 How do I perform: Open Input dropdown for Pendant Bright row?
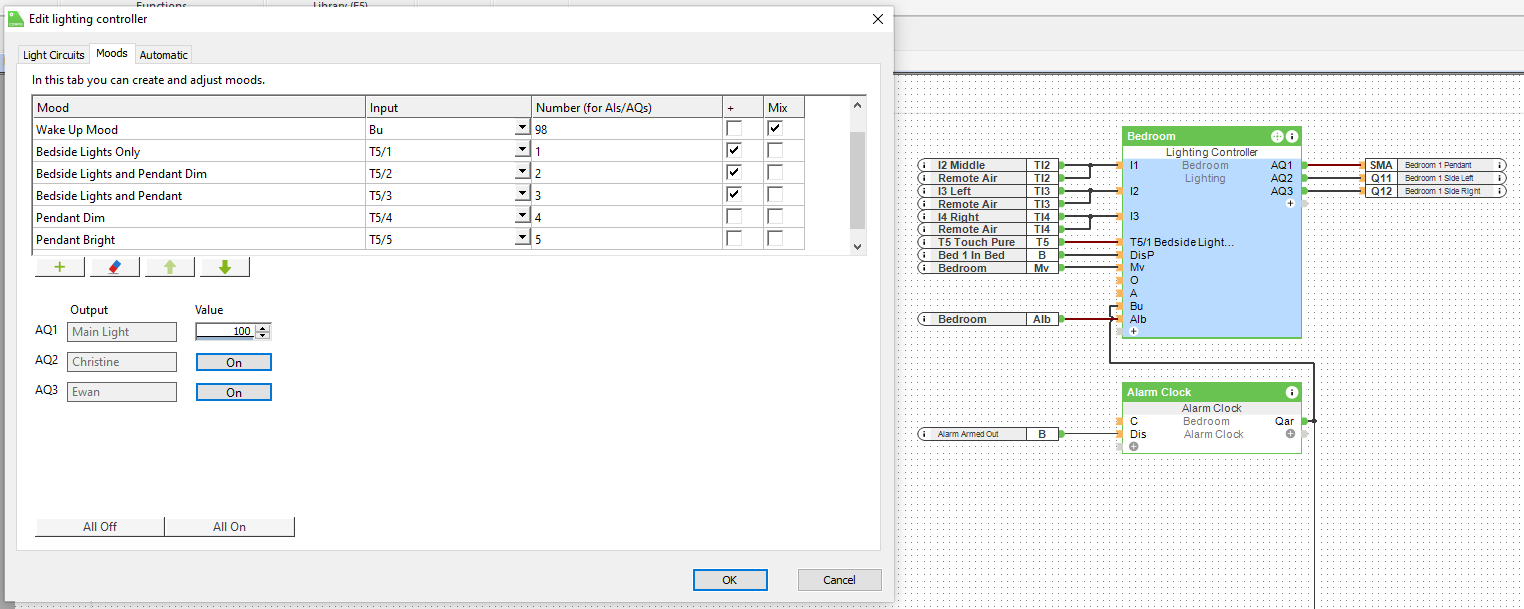click(x=521, y=239)
